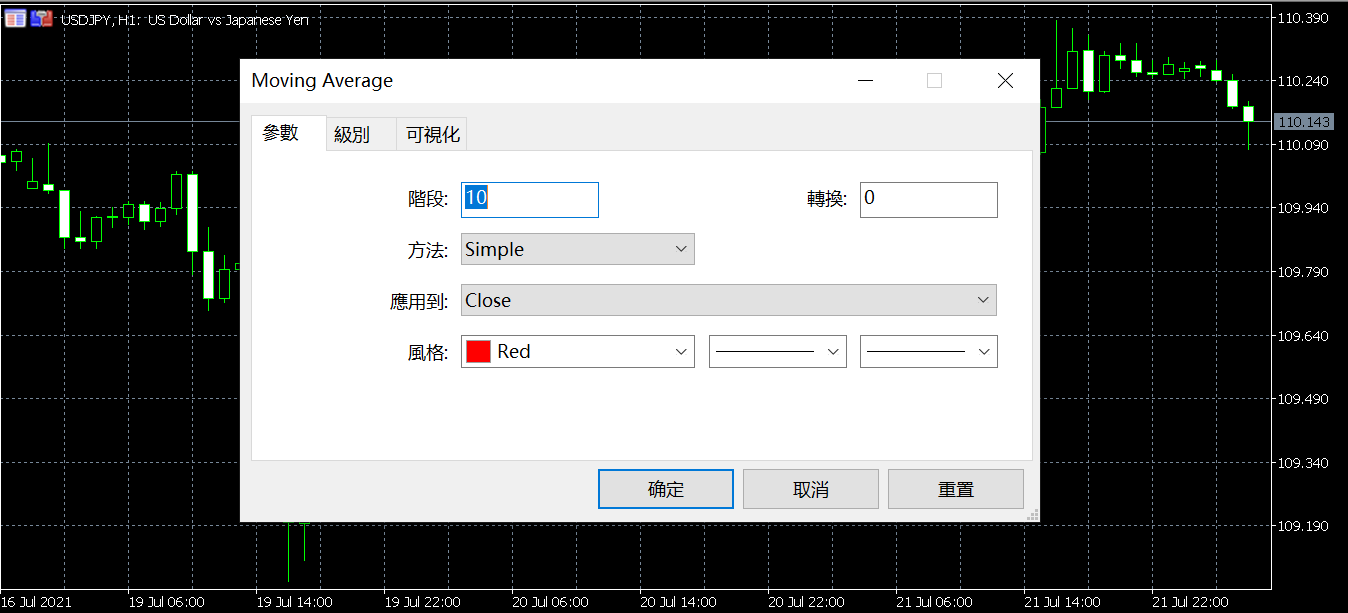Click the 确定 button

click(666, 489)
